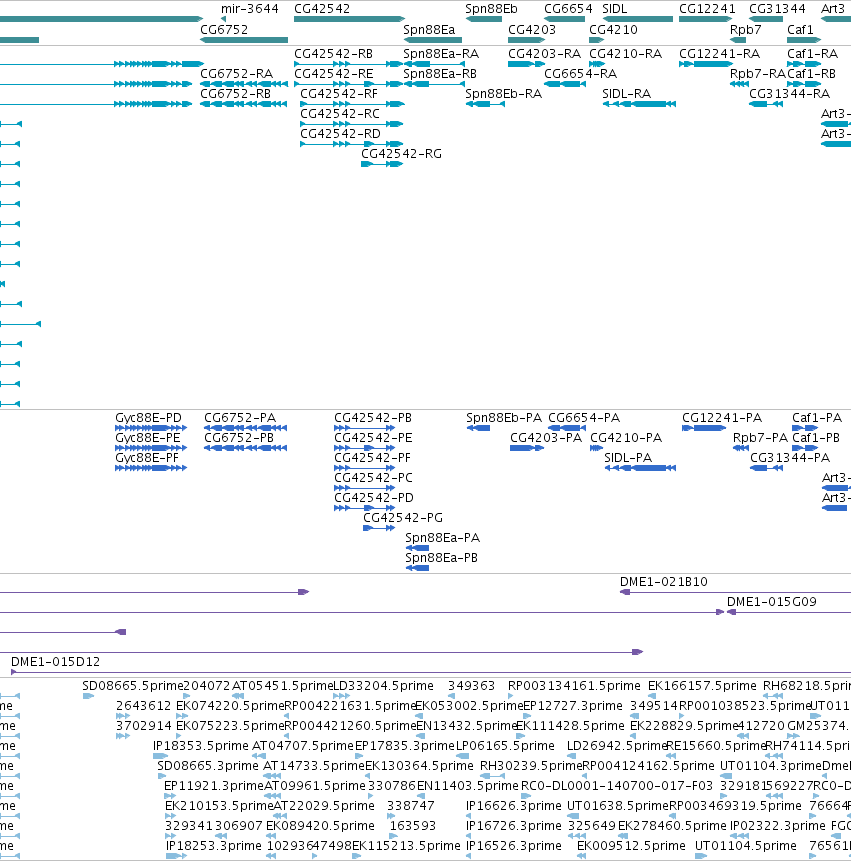Select EST 349363
Image resolution: width=851 pixels, height=861 pixels.
tap(471, 686)
